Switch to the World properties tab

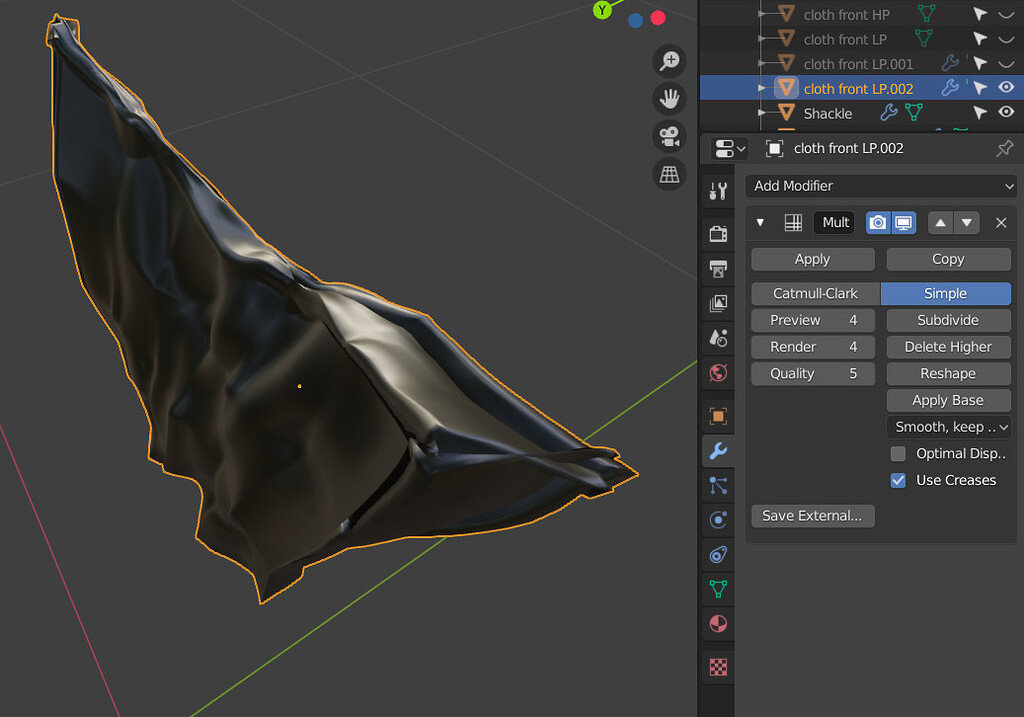point(718,372)
